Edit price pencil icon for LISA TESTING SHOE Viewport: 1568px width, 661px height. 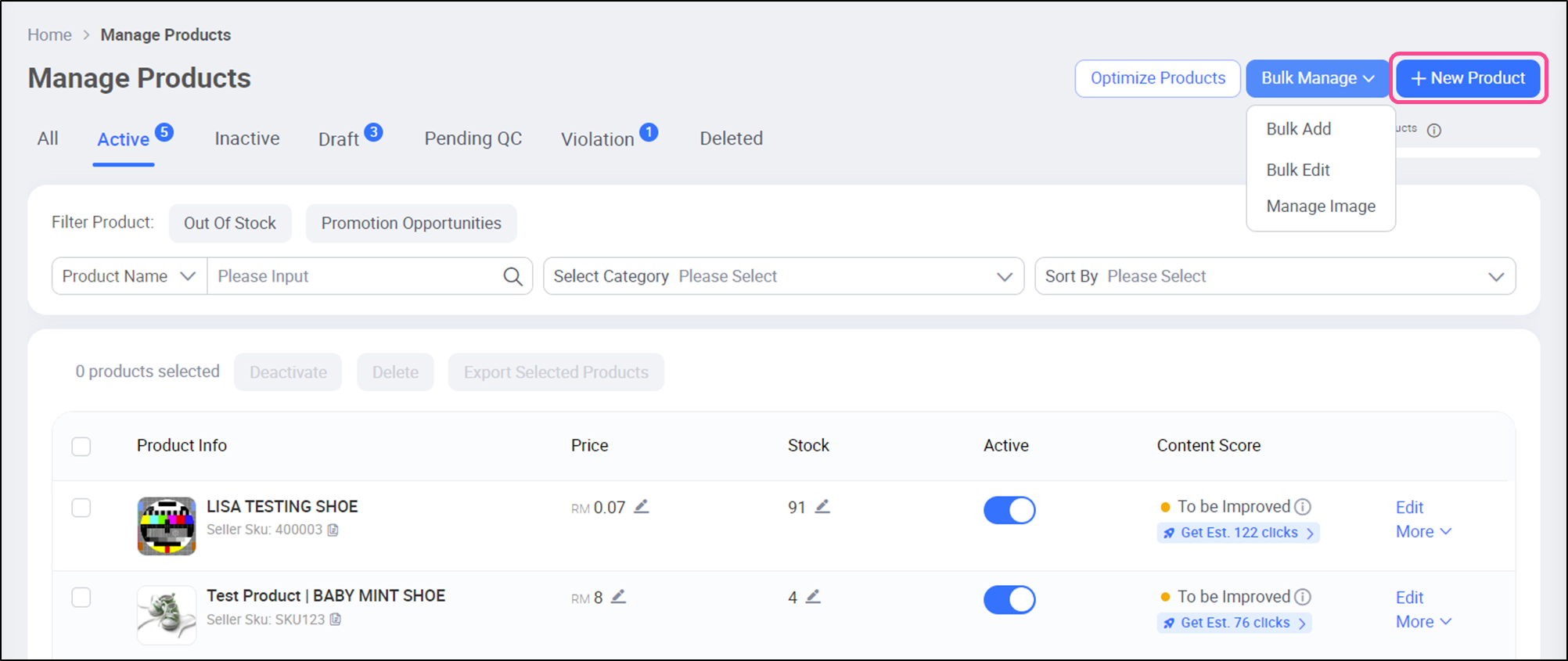click(642, 507)
